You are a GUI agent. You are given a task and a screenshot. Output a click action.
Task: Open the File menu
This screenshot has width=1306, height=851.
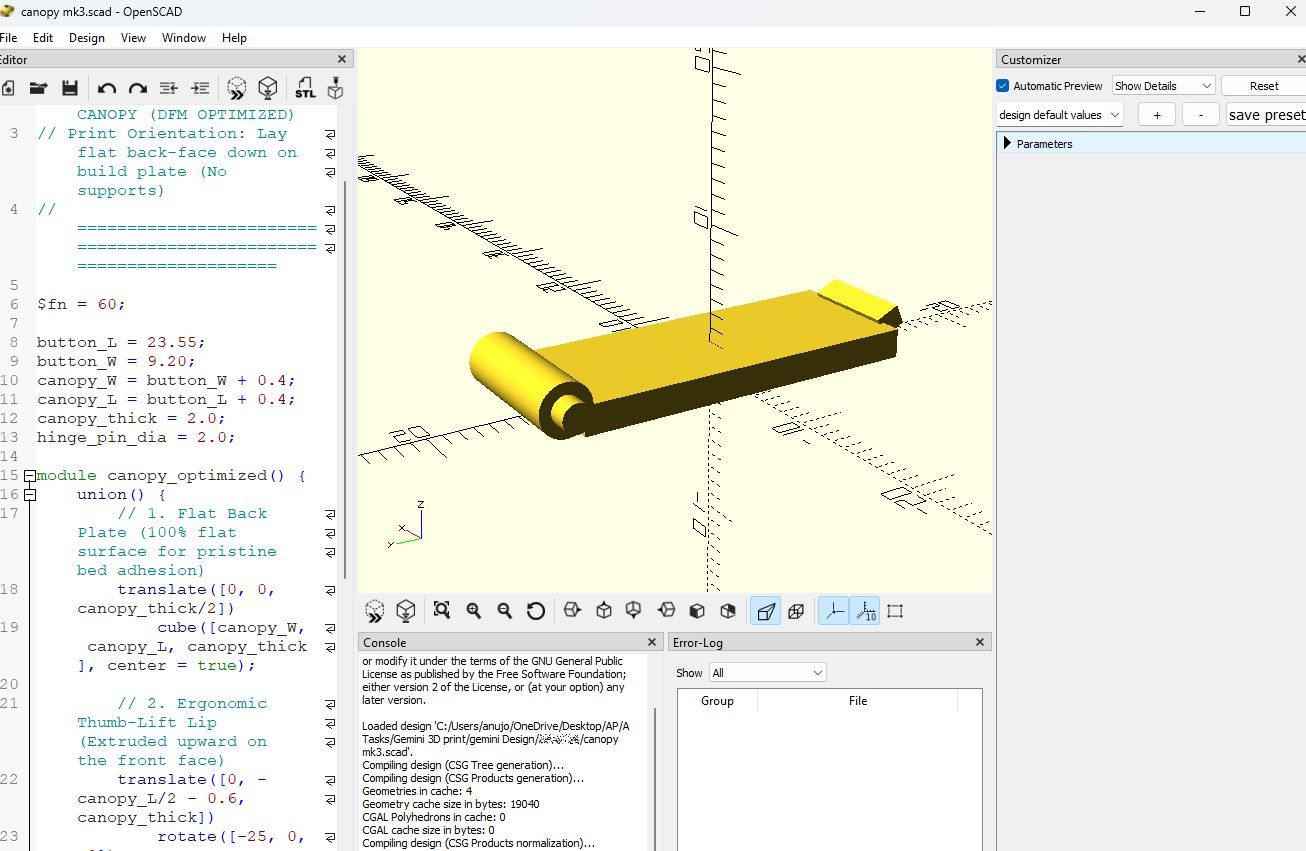[8, 38]
